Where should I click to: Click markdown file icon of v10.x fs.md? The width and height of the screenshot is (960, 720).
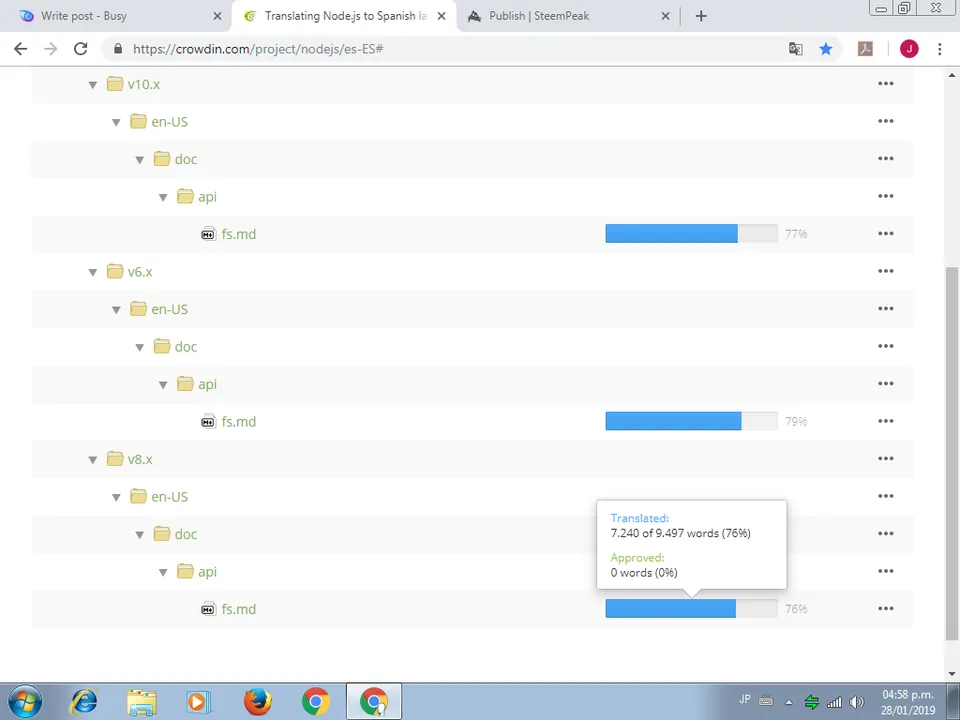click(209, 234)
